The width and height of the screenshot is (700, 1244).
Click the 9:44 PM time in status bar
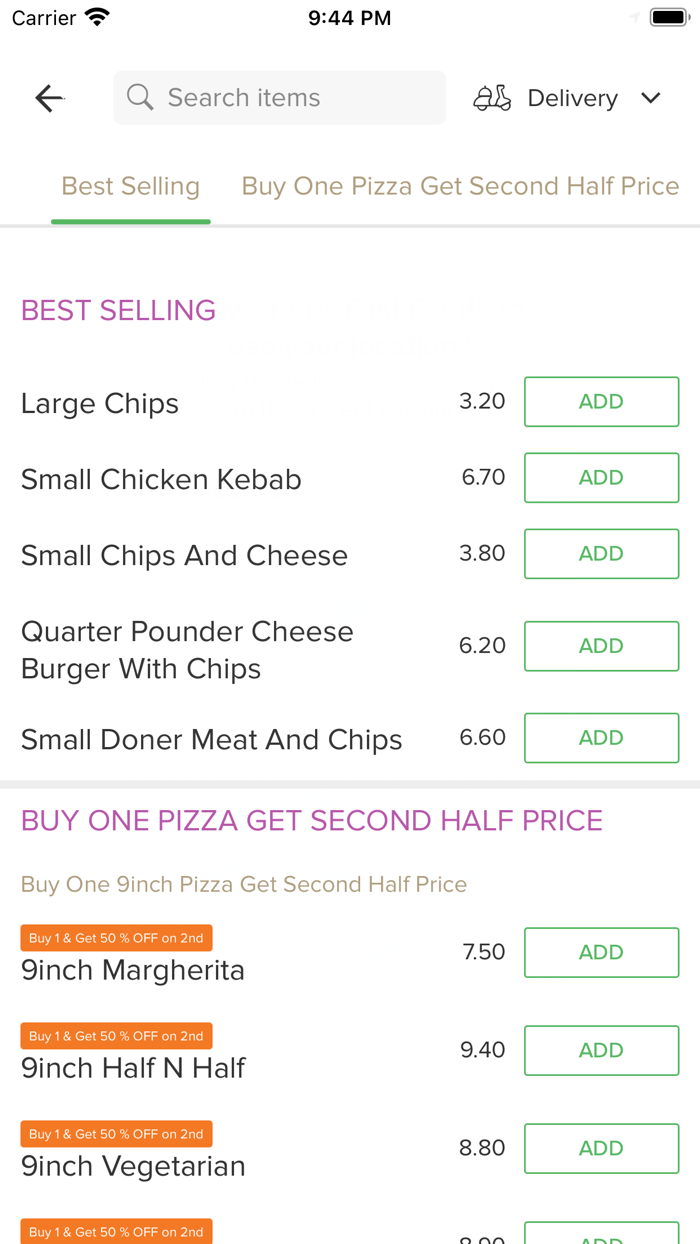pos(349,16)
